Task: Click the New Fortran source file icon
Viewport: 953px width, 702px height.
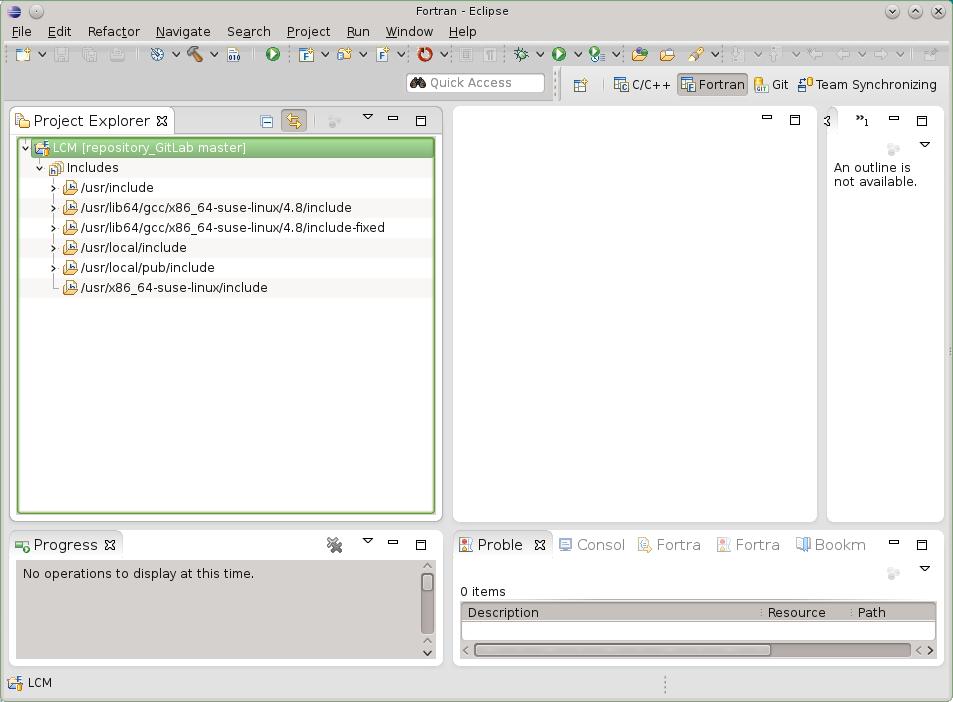Action: click(x=382, y=55)
